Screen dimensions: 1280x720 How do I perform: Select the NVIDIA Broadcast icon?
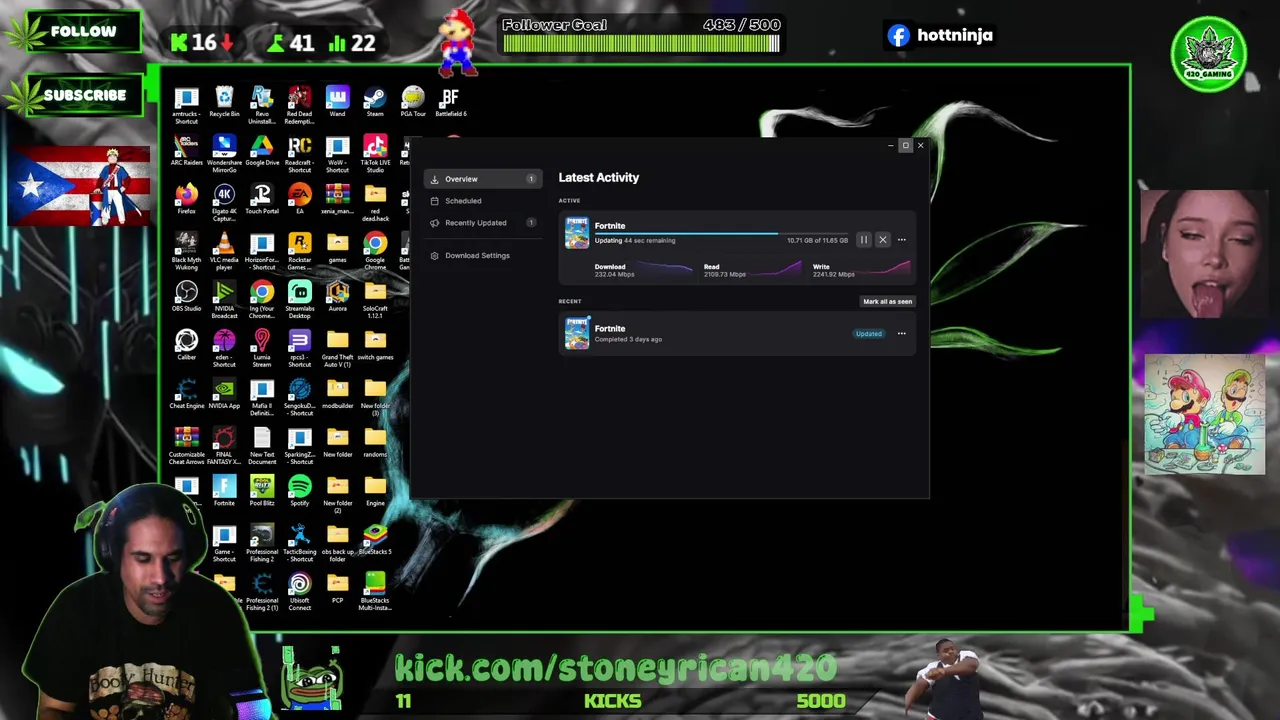(x=224, y=299)
